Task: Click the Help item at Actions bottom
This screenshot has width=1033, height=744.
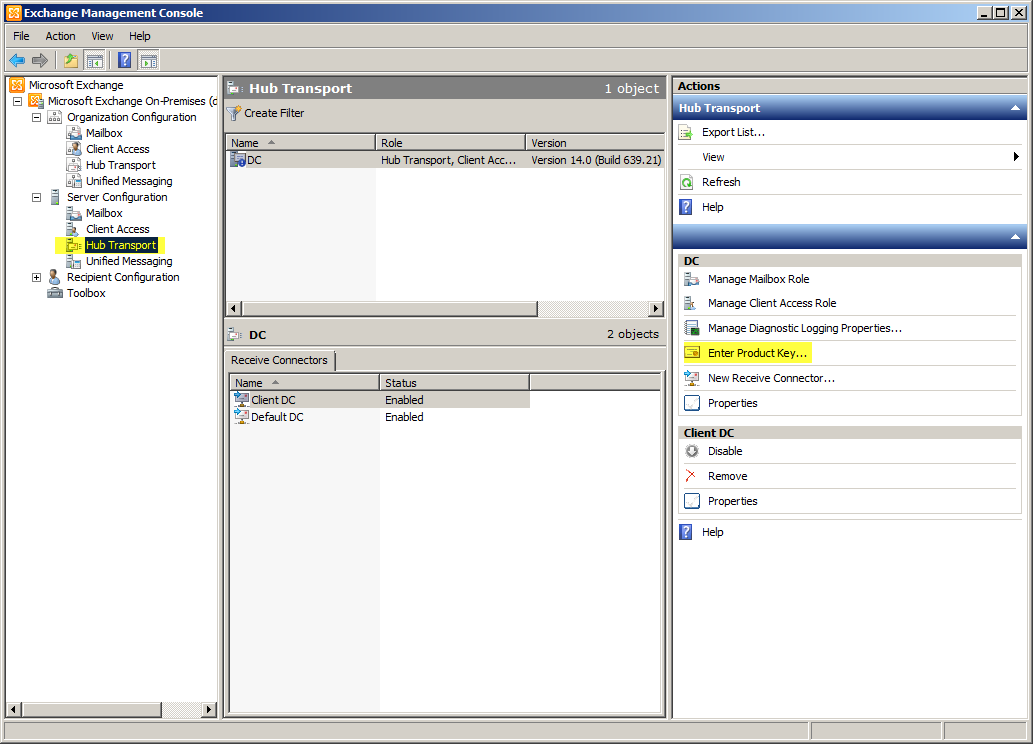Action: 712,532
